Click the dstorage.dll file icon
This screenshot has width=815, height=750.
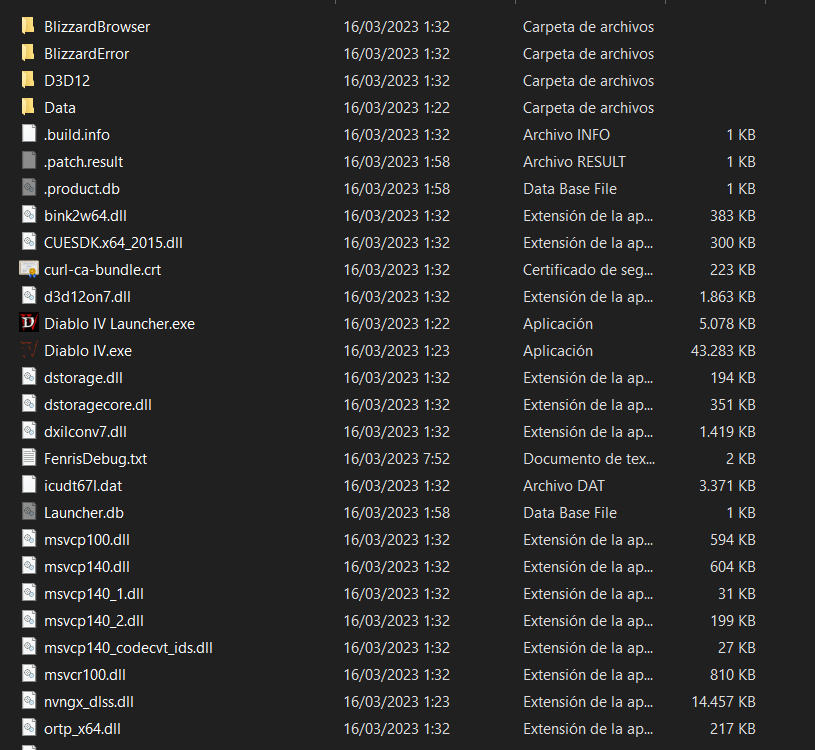point(29,377)
